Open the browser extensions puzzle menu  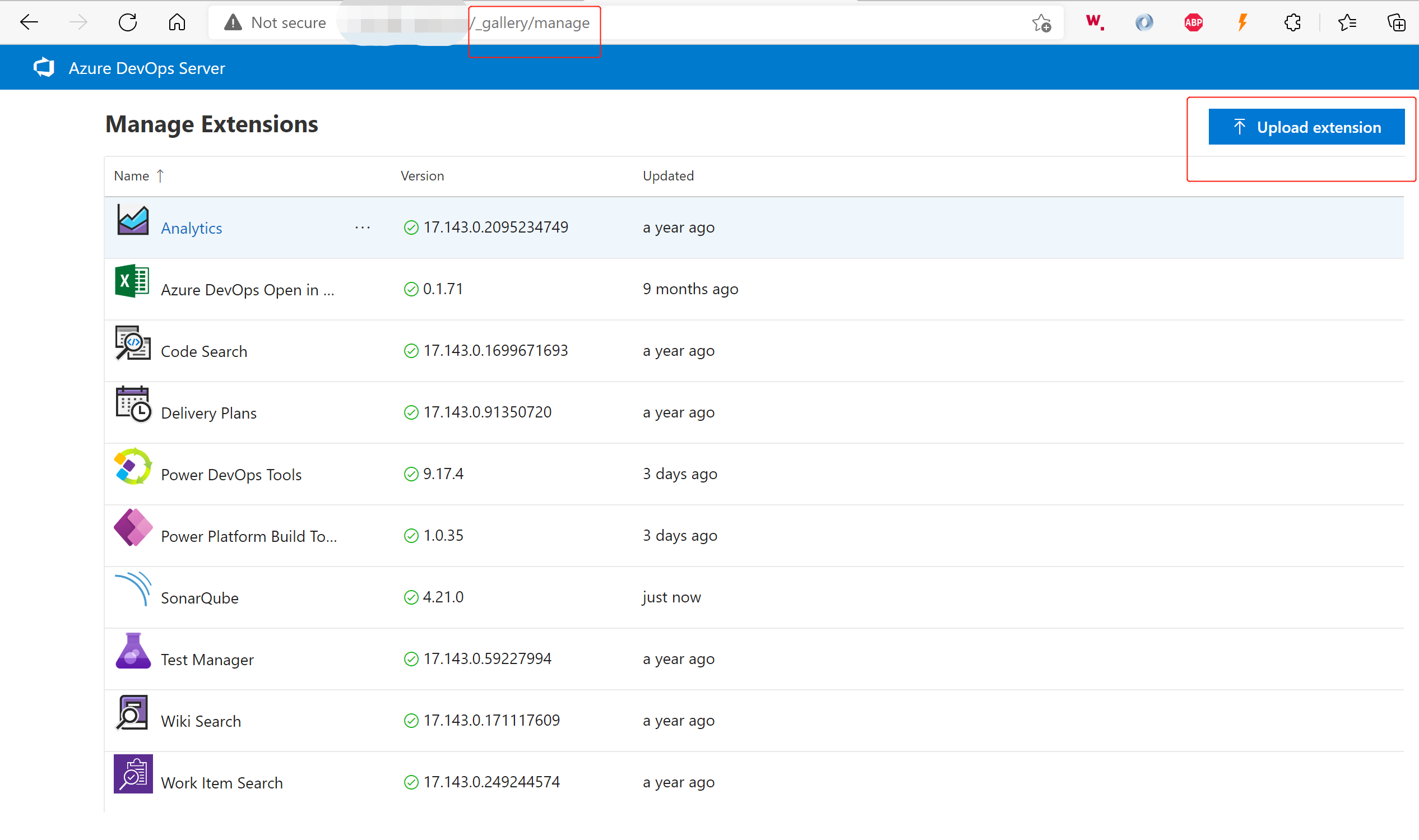(x=1292, y=22)
